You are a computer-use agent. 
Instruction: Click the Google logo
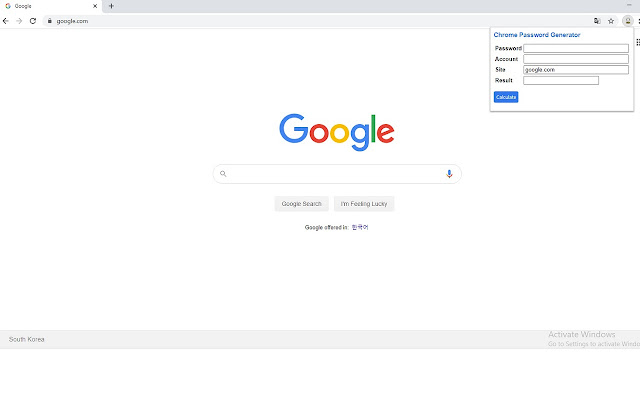(337, 132)
